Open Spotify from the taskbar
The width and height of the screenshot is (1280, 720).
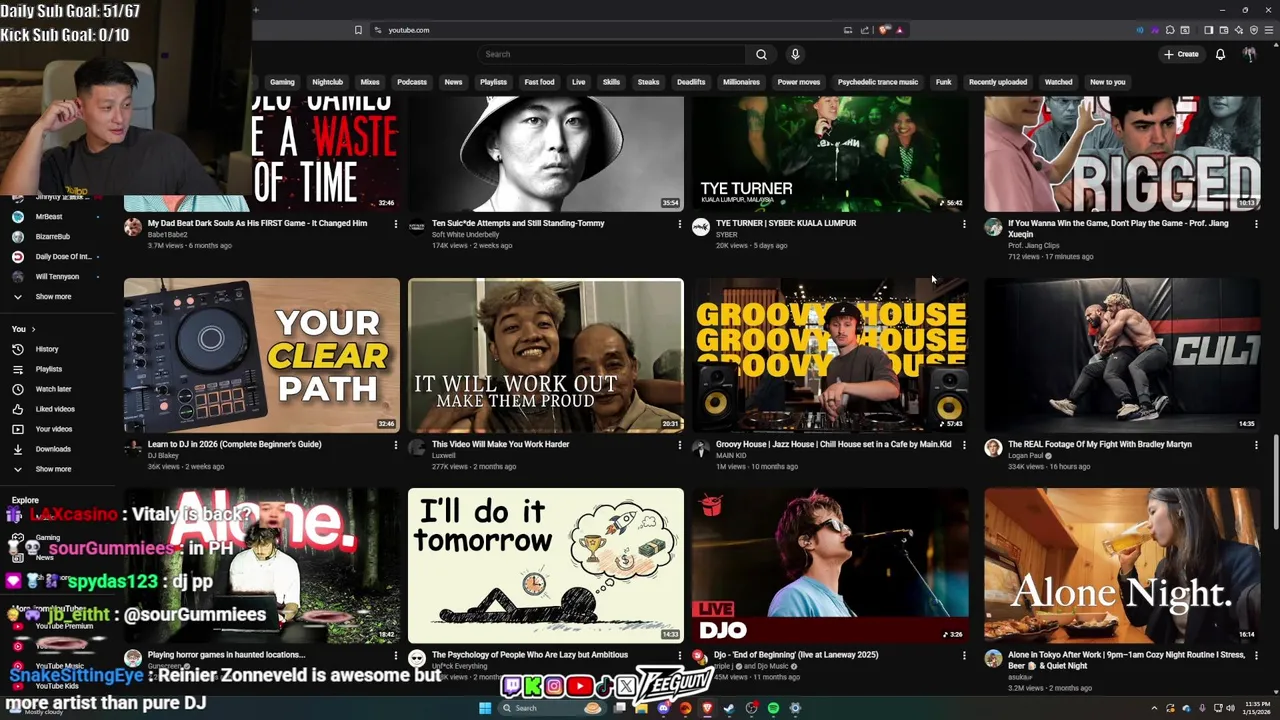coord(773,708)
